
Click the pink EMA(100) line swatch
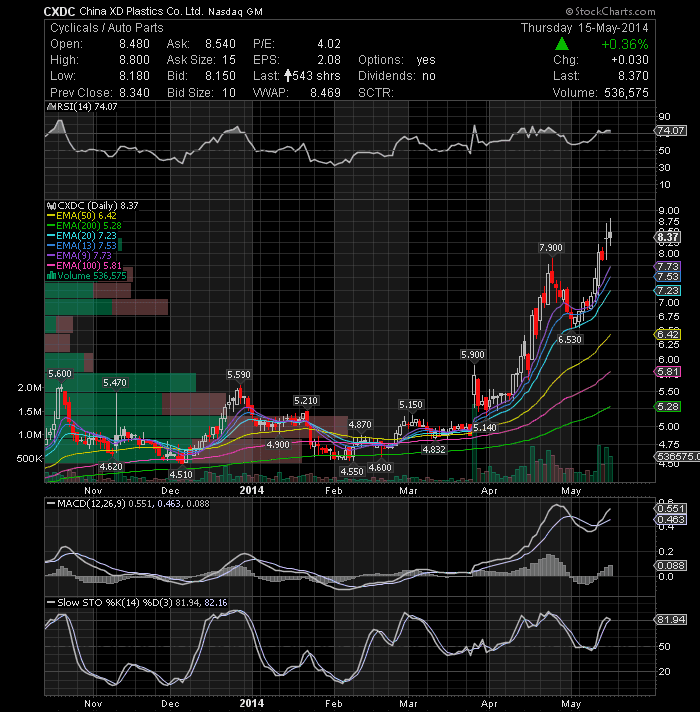click(x=51, y=266)
